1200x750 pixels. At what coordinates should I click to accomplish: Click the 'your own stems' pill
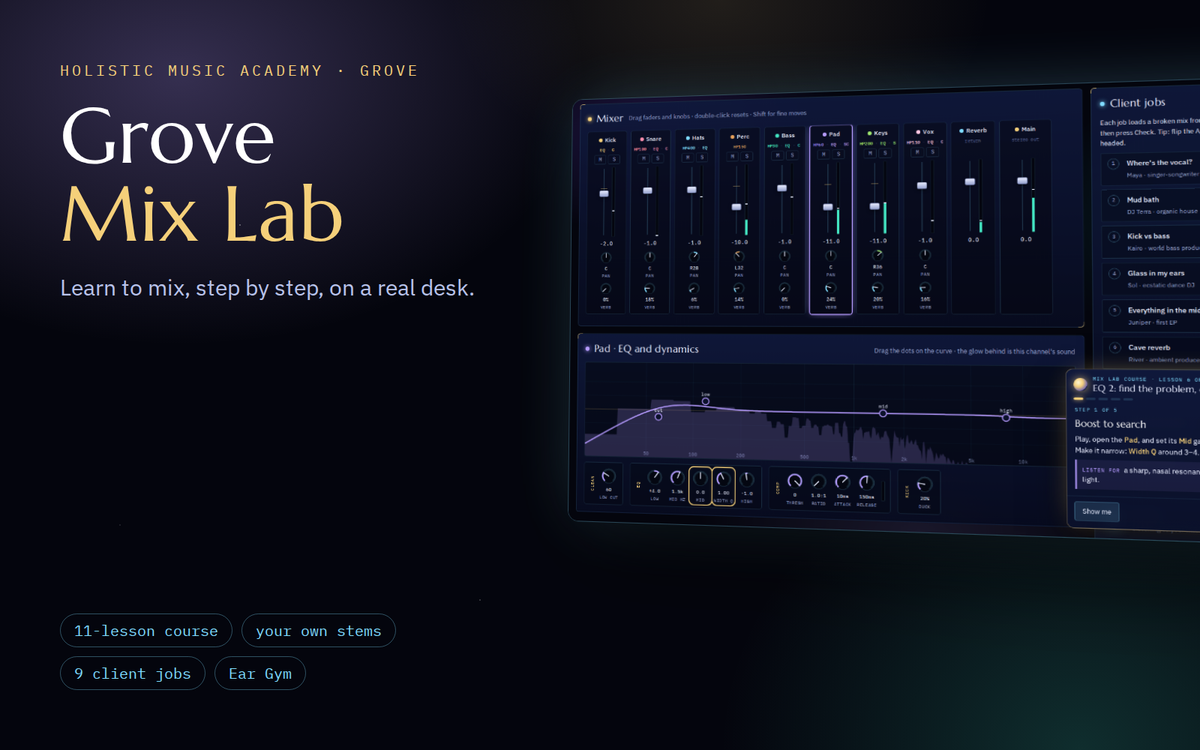318,631
